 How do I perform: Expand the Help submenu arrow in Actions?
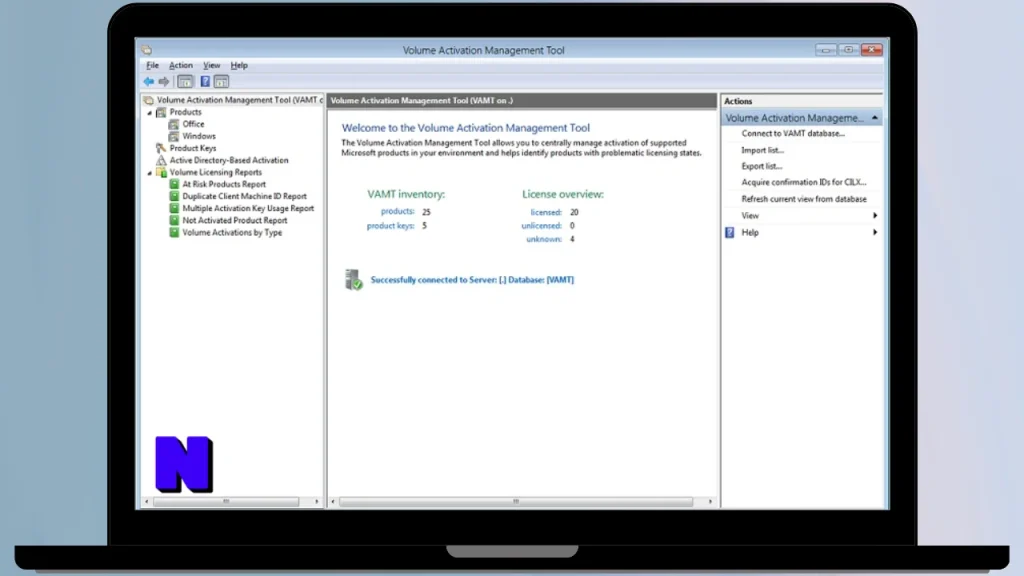tap(875, 232)
